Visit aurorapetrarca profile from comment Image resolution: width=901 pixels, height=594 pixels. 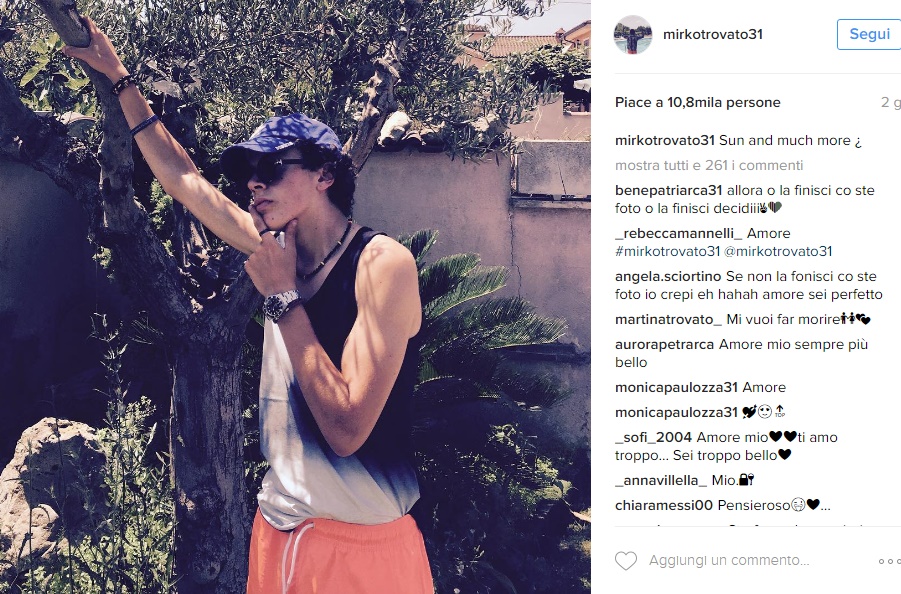click(x=664, y=345)
